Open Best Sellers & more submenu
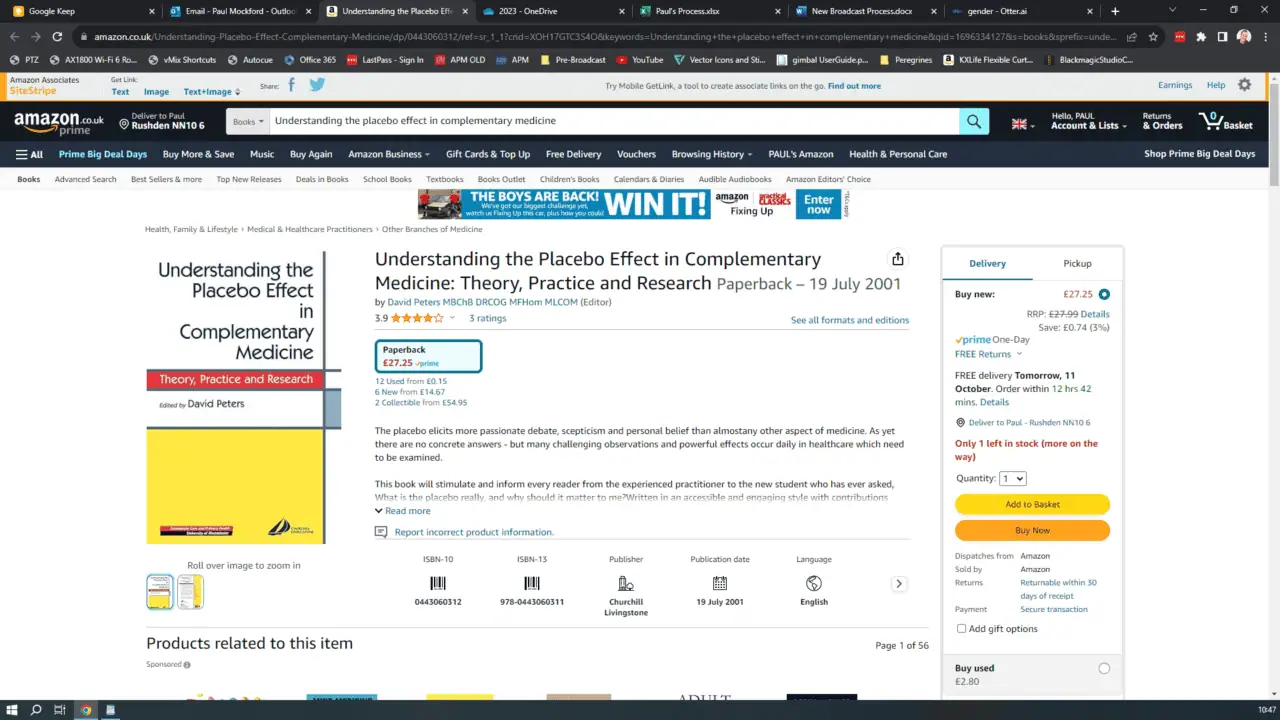Viewport: 1280px width, 720px height. [166, 179]
